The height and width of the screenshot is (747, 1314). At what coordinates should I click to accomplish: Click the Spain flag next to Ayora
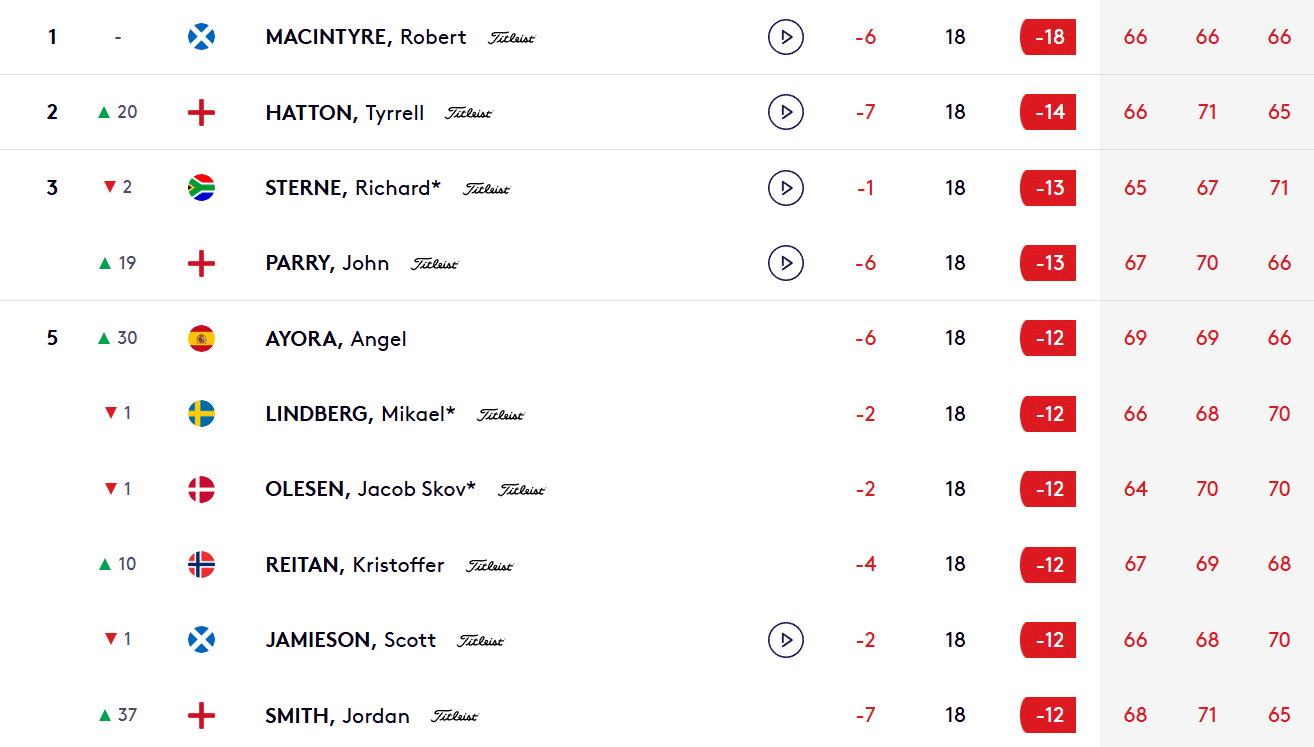201,339
